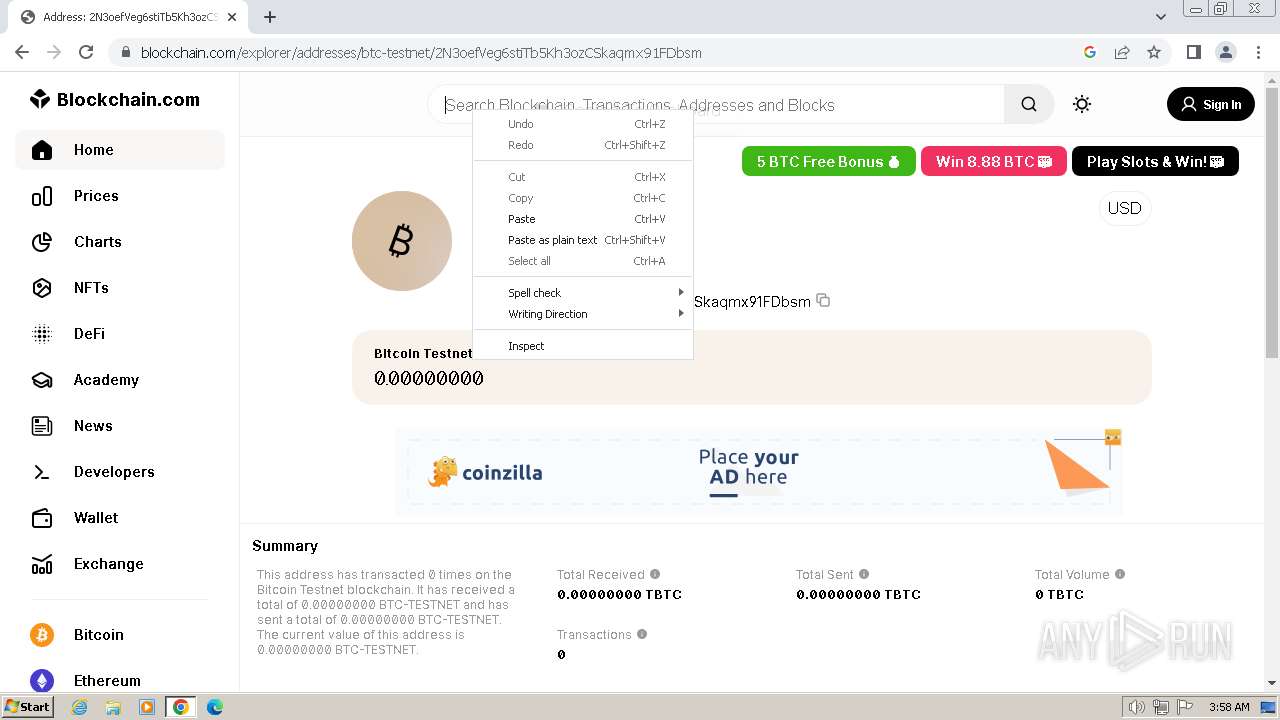Toggle light/dark theme sun icon
Screen dimensions: 1280x720
click(1082, 104)
